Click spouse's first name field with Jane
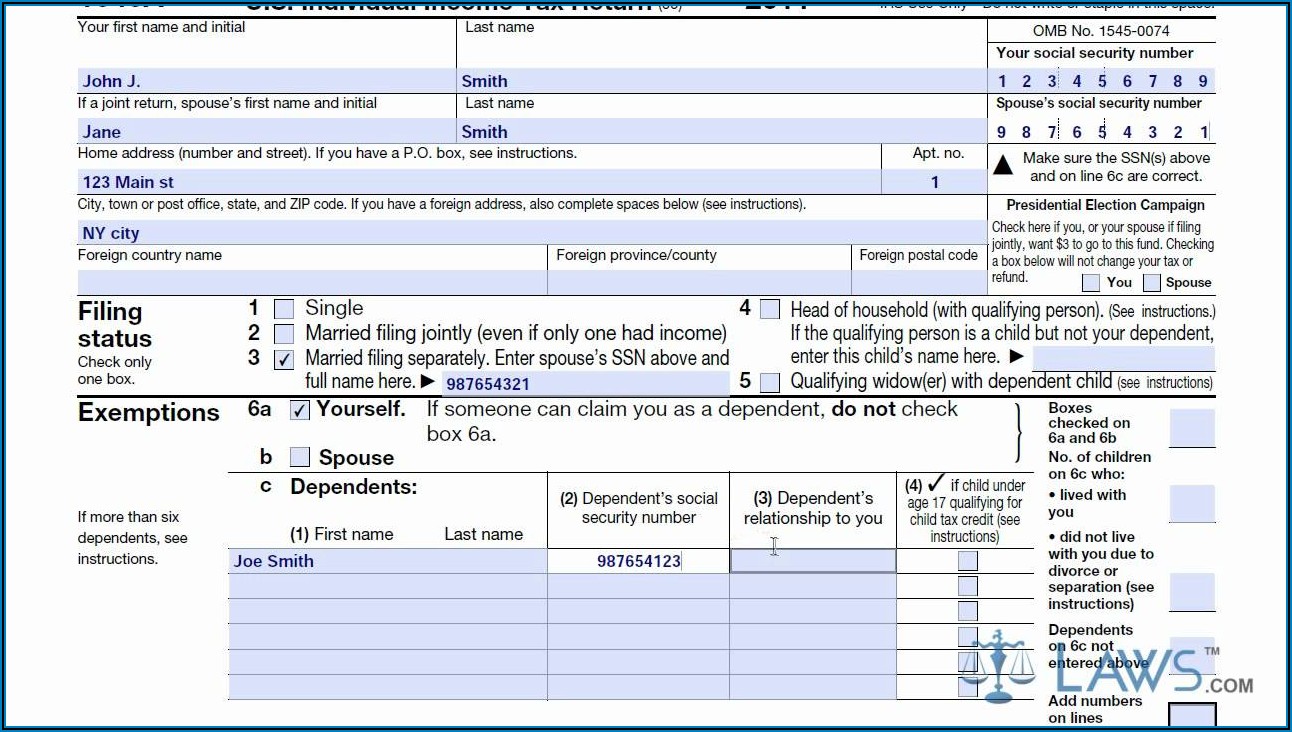This screenshot has height=732, width=1292. (266, 132)
